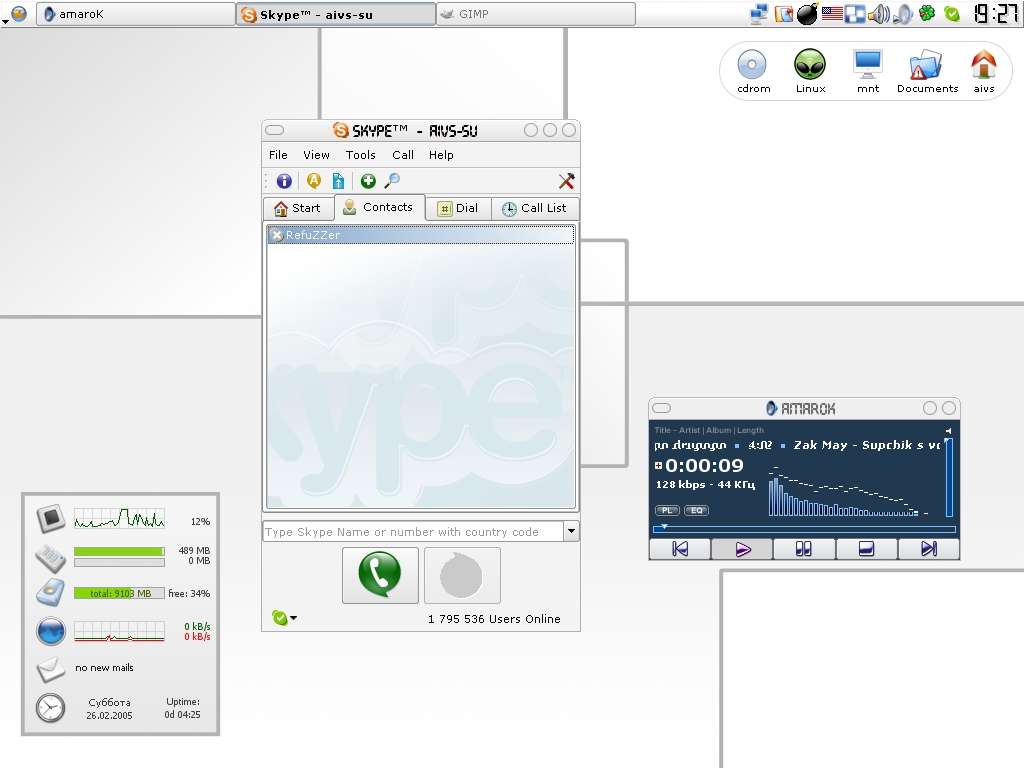This screenshot has width=1024, height=768.
Task: Open the aivs home folder icon
Action: 984,71
